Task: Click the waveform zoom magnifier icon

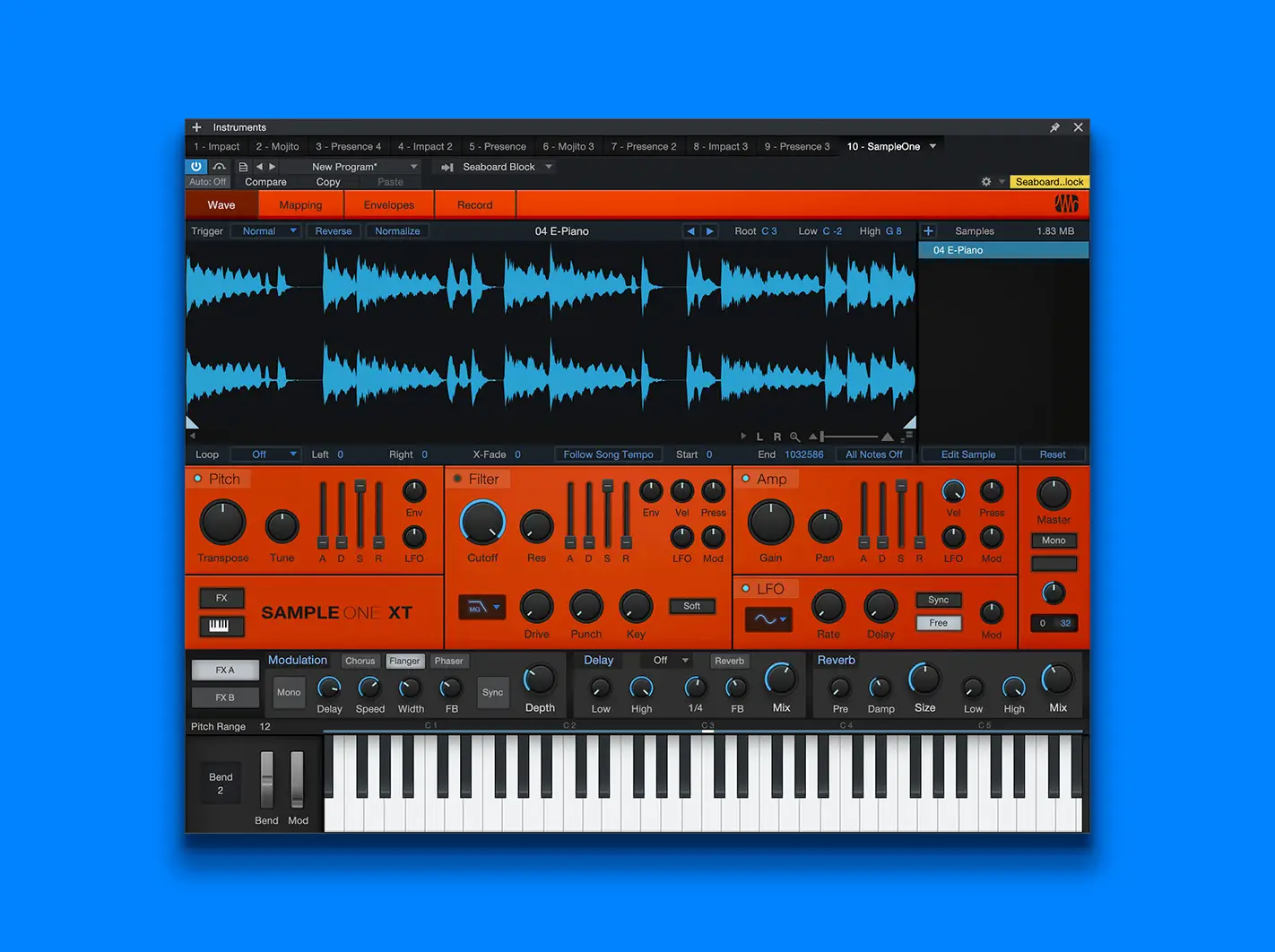Action: click(x=794, y=437)
